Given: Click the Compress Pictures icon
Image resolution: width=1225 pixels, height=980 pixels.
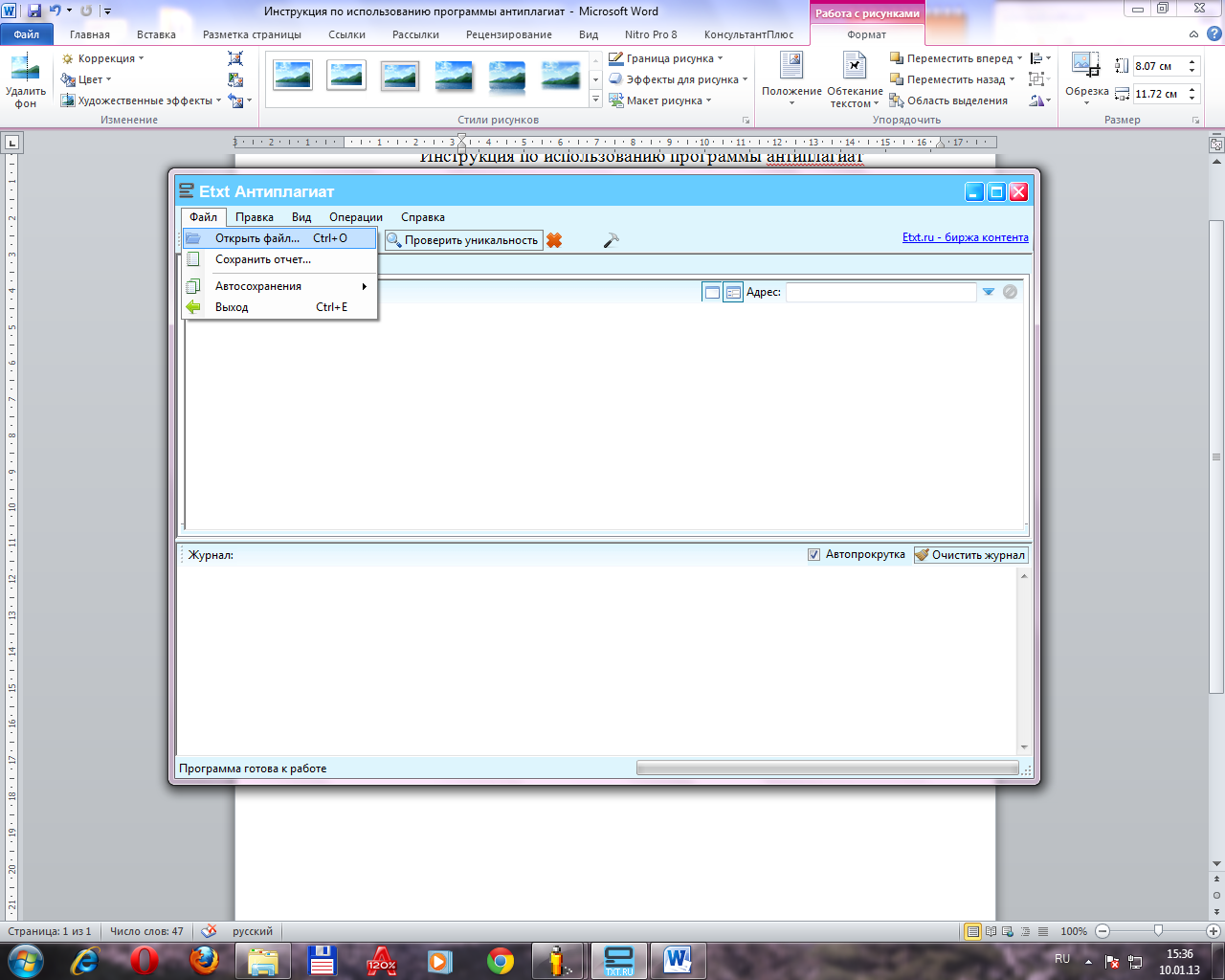Looking at the screenshot, I should click(235, 59).
